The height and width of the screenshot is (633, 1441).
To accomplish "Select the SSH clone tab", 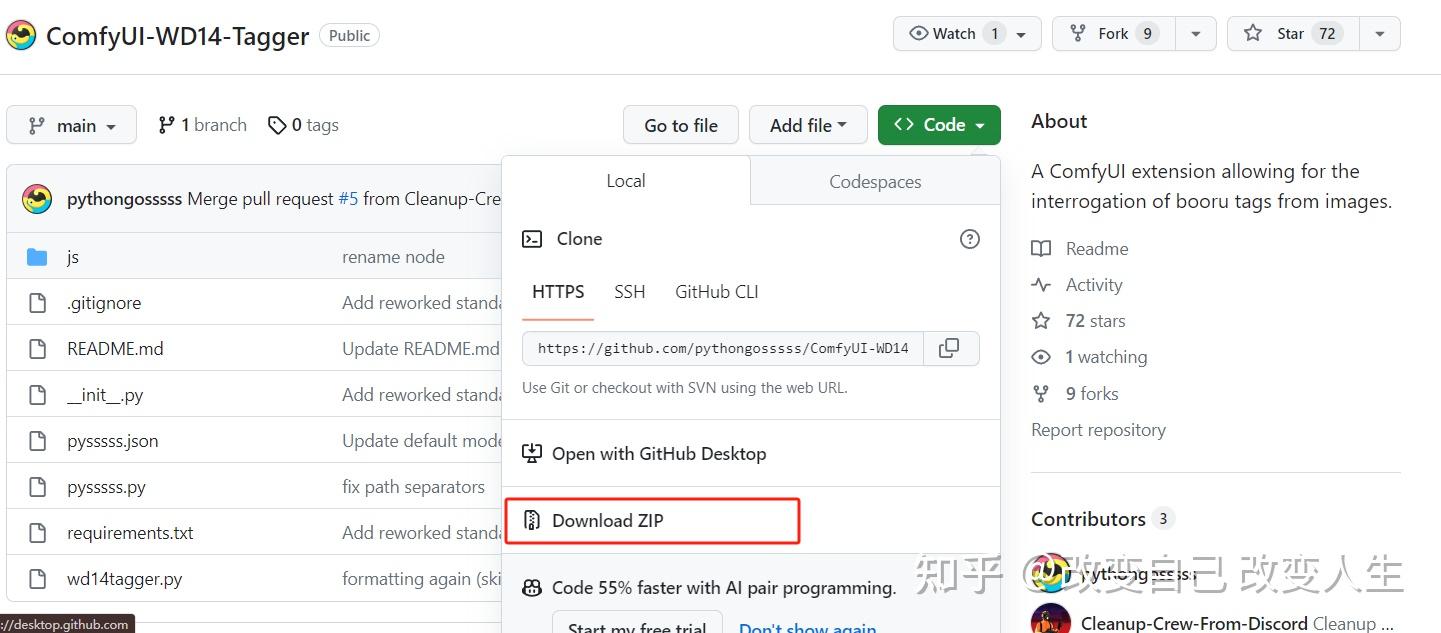I will click(629, 292).
